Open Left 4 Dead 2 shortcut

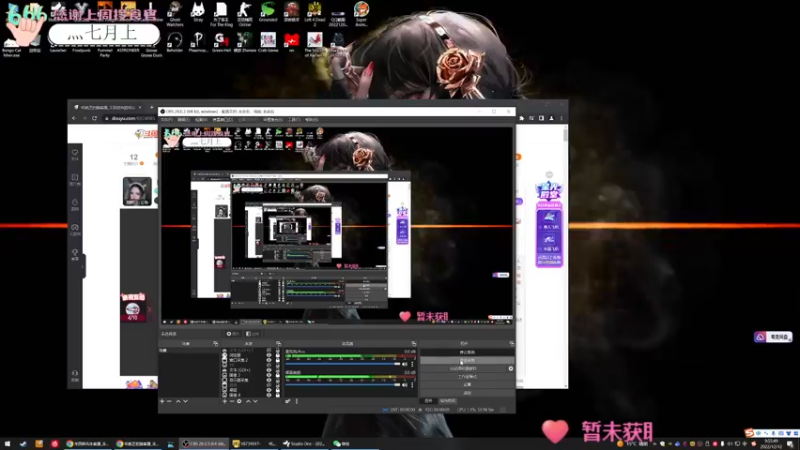[314, 14]
